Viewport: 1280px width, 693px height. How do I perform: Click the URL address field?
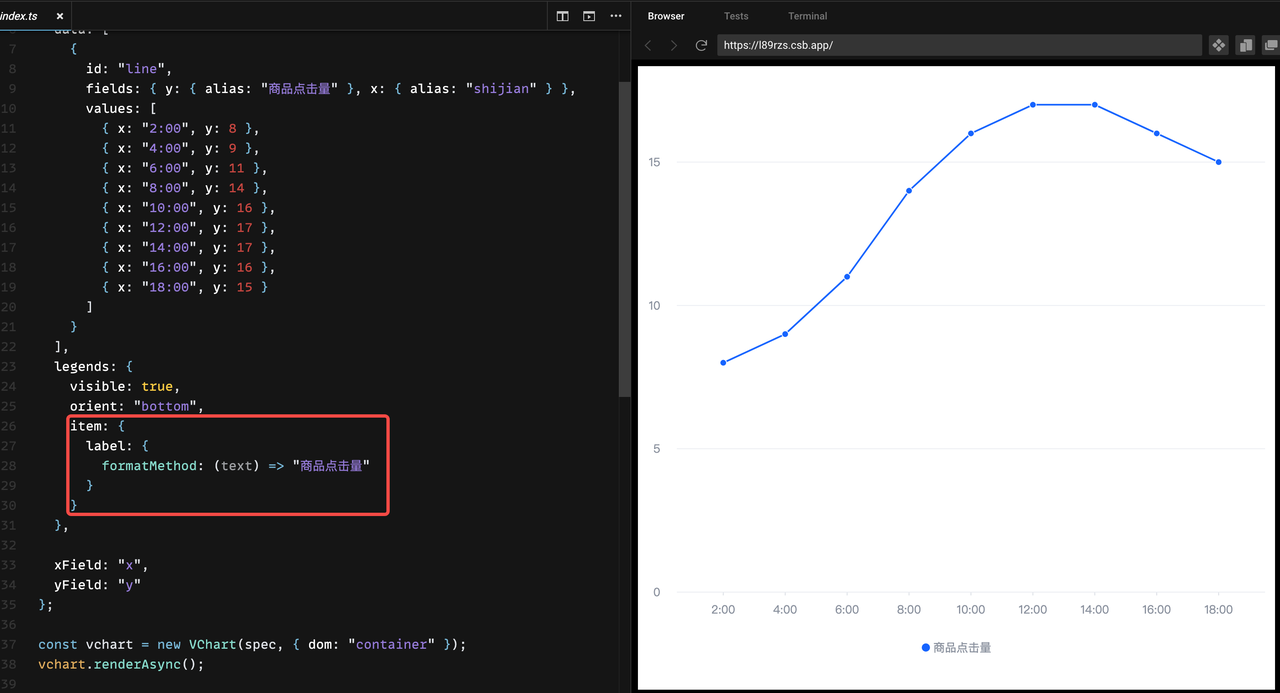tap(959, 45)
